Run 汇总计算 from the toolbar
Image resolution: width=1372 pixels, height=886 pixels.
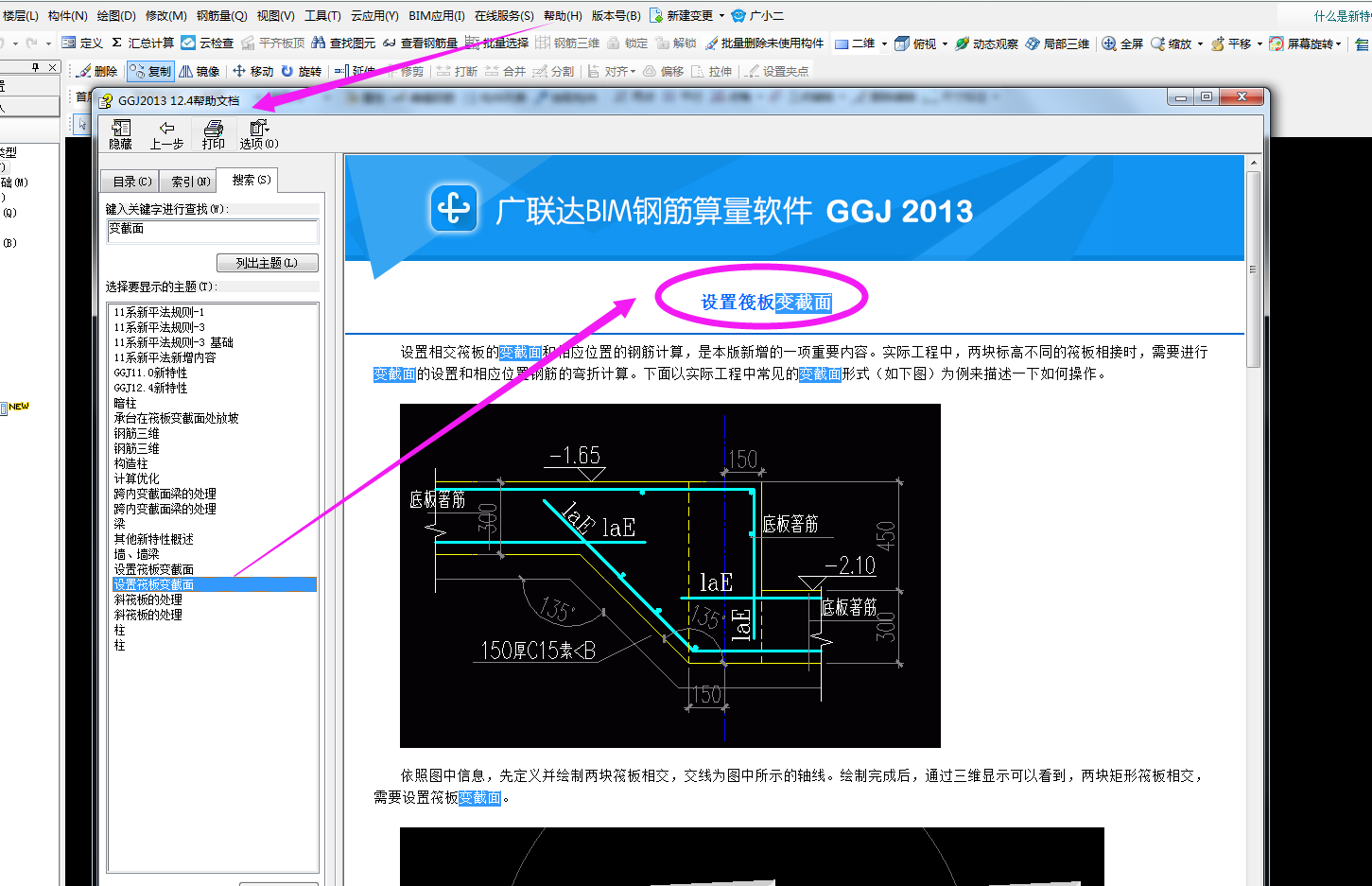click(143, 43)
